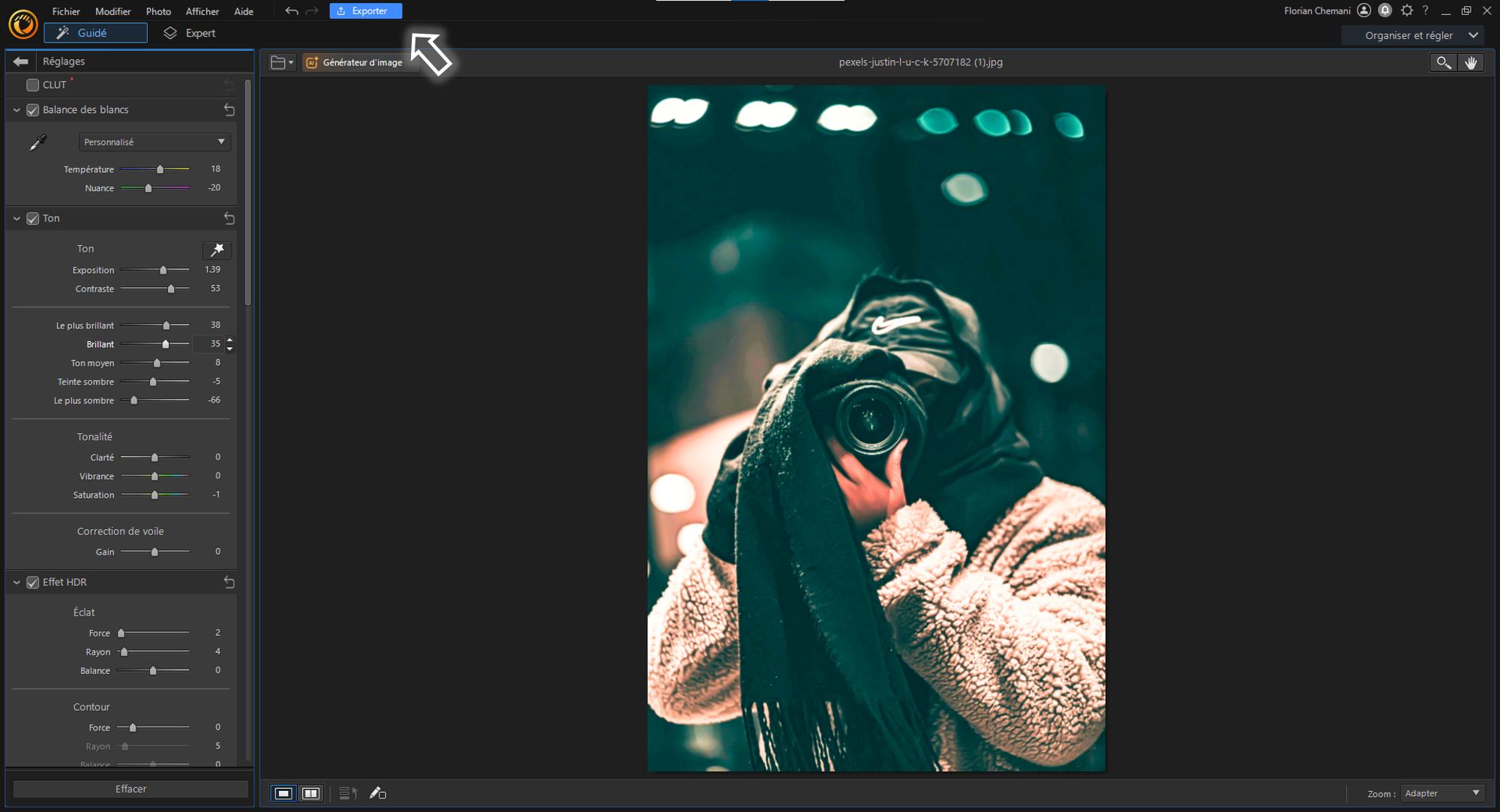Open the Zoom Adapter dropdown
This screenshot has height=812, width=1500.
1442,793
